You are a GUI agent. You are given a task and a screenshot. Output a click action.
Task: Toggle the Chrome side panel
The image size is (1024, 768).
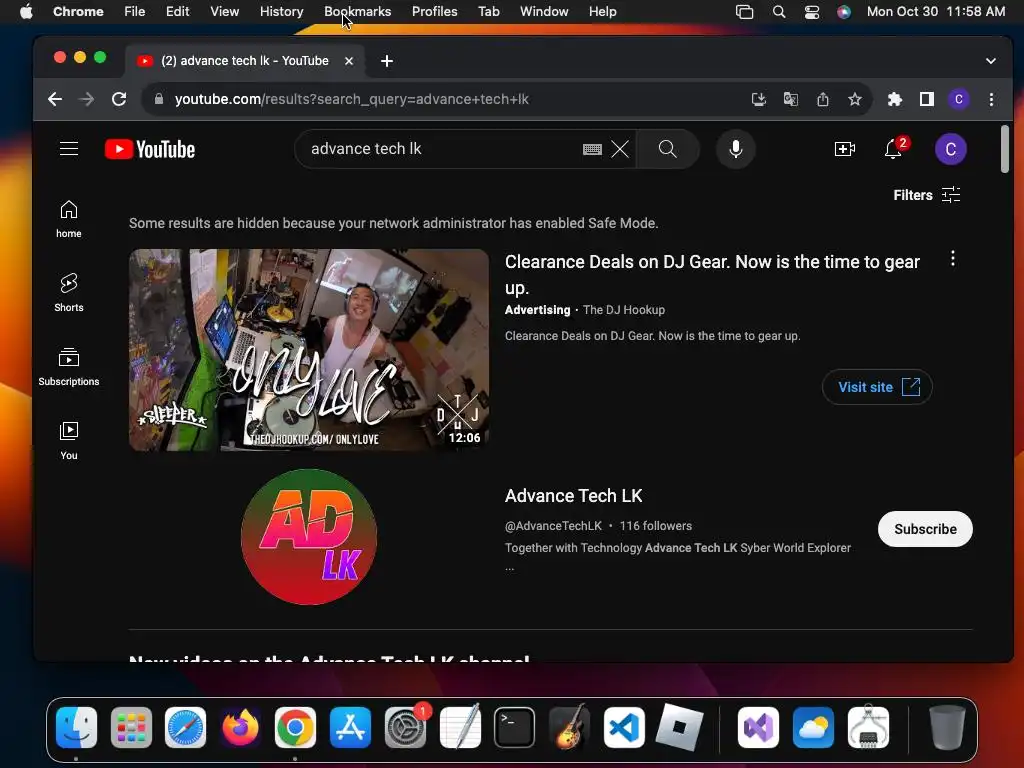(x=927, y=99)
